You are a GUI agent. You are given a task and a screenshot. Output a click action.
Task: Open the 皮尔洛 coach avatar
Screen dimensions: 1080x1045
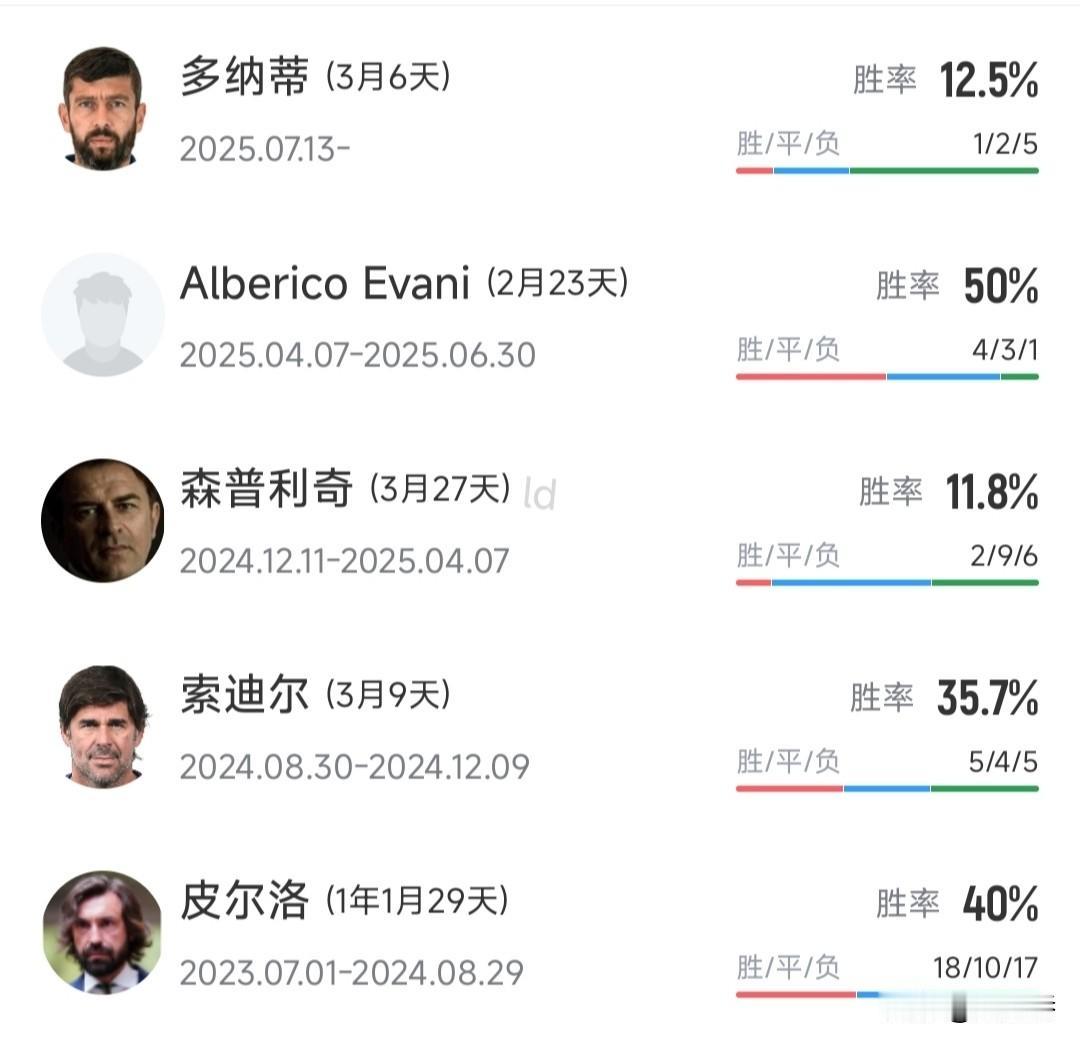[x=103, y=932]
